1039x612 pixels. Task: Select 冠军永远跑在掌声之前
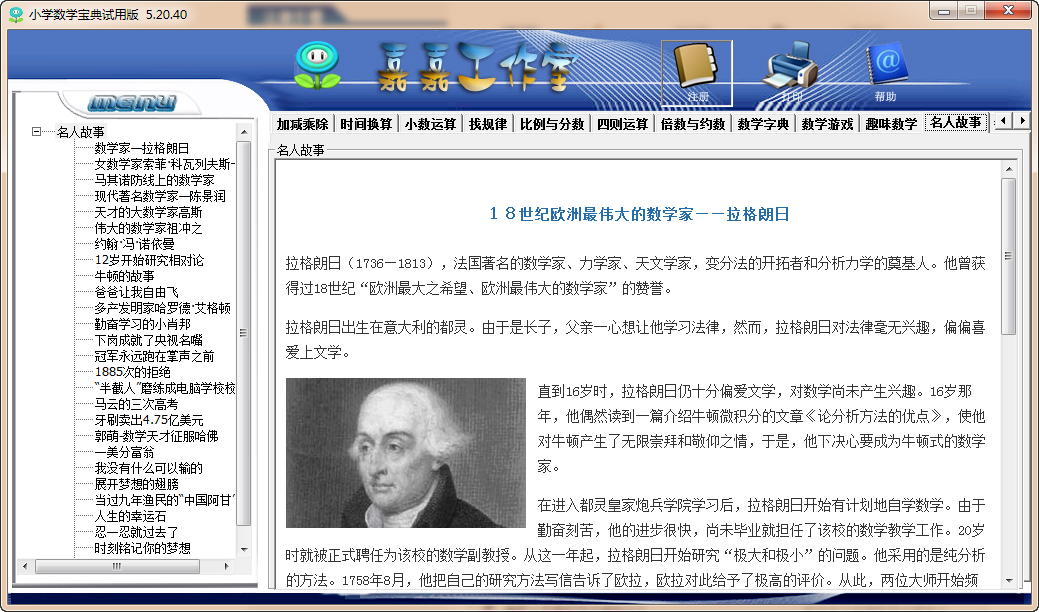pos(154,356)
